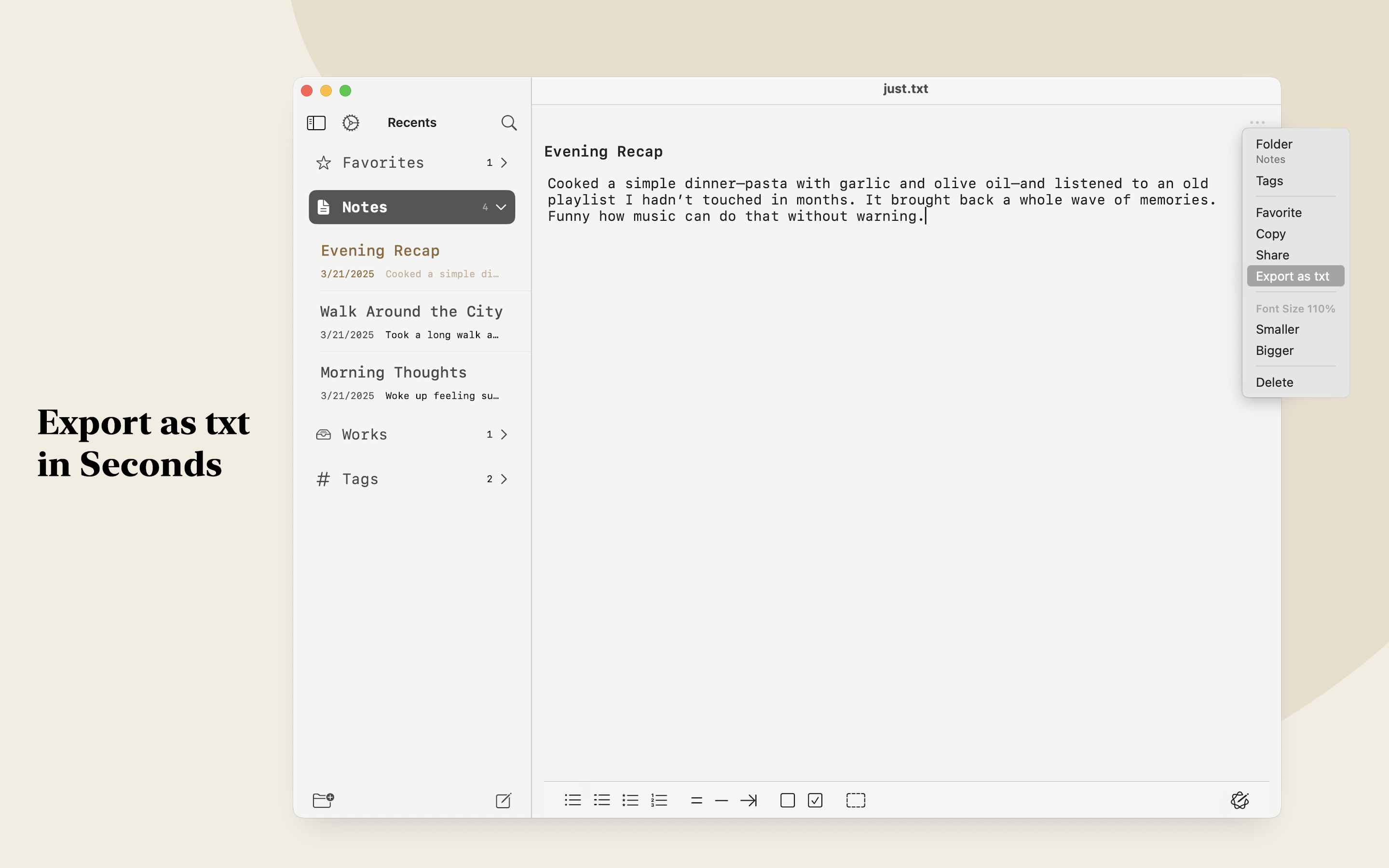1389x868 pixels.
Task: Insert single-line divider
Action: coord(722,800)
